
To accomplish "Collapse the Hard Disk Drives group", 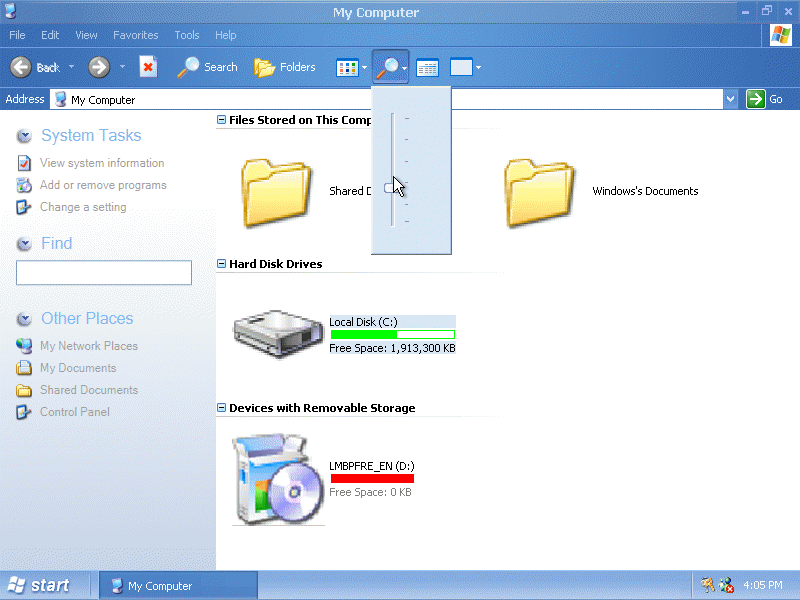I will click(x=221, y=264).
